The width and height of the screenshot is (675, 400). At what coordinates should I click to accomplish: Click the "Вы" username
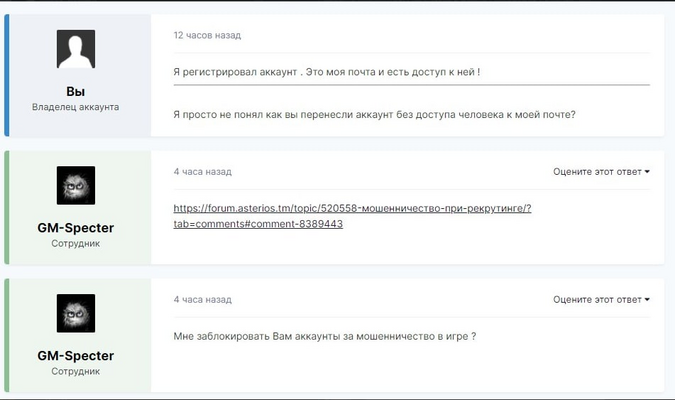click(76, 91)
